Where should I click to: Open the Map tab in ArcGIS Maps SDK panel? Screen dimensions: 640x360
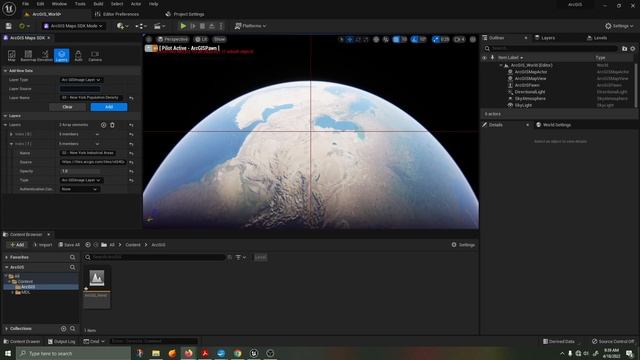click(x=11, y=56)
